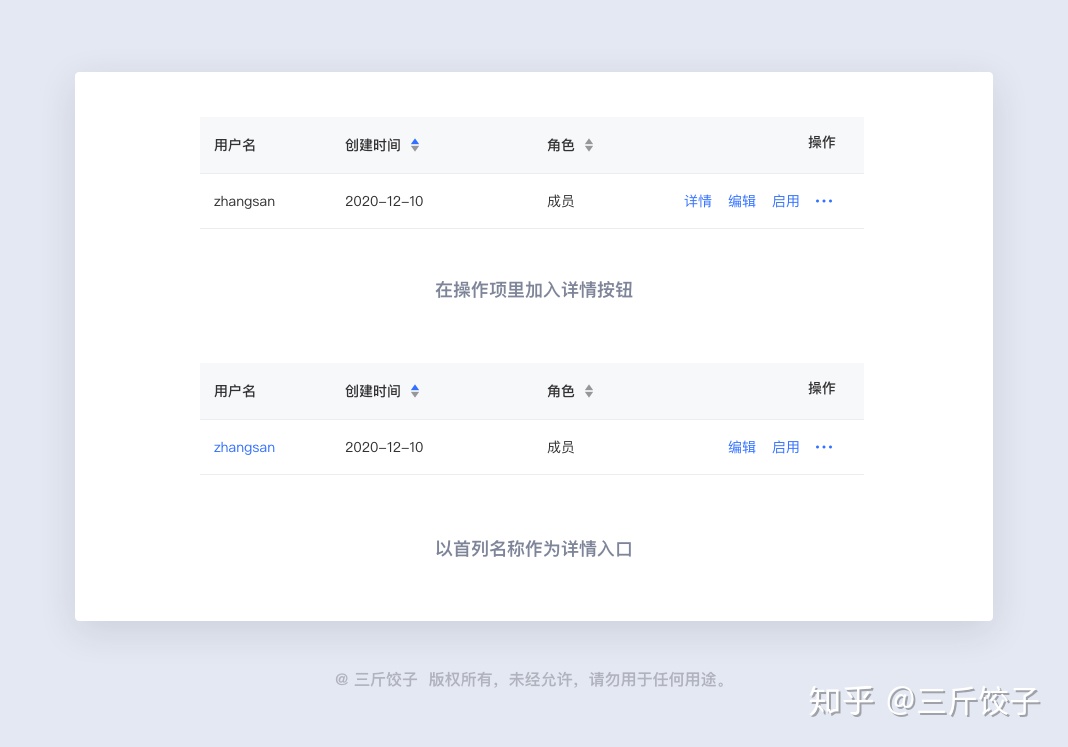The height and width of the screenshot is (747, 1068).
Task: Click 操作 header in bottom table
Action: click(x=821, y=388)
